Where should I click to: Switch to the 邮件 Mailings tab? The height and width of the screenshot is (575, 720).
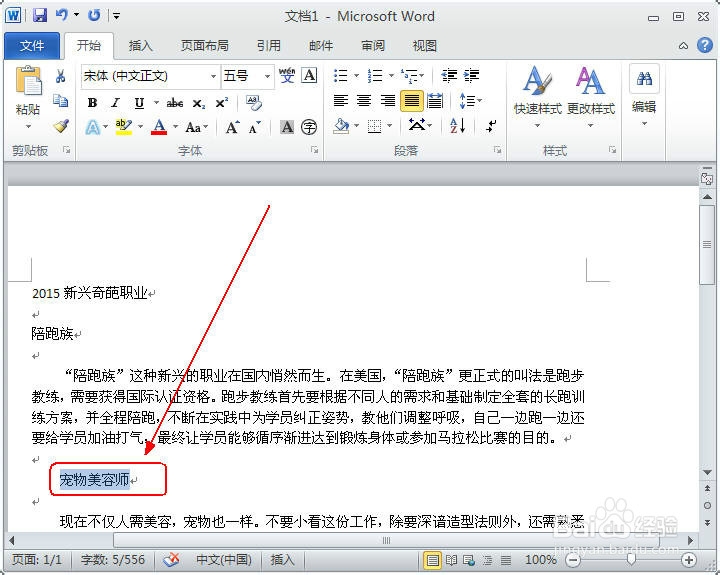(321, 46)
